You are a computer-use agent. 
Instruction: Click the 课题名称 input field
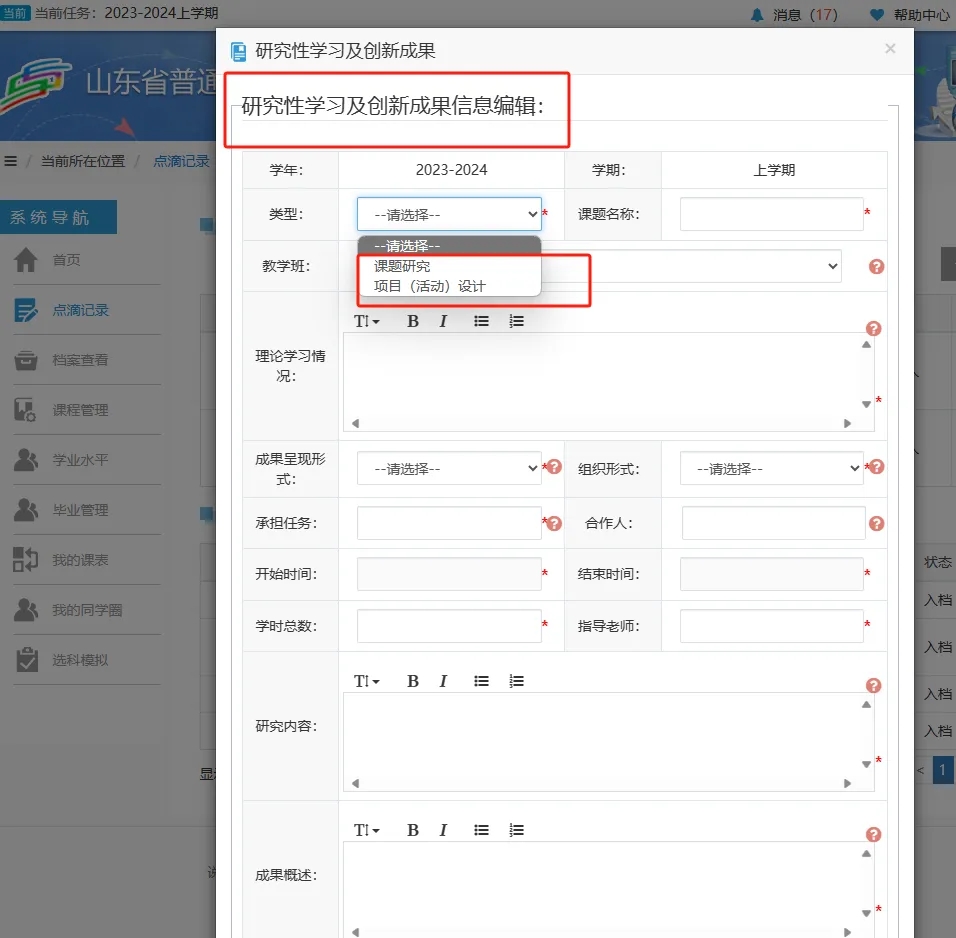[771, 214]
